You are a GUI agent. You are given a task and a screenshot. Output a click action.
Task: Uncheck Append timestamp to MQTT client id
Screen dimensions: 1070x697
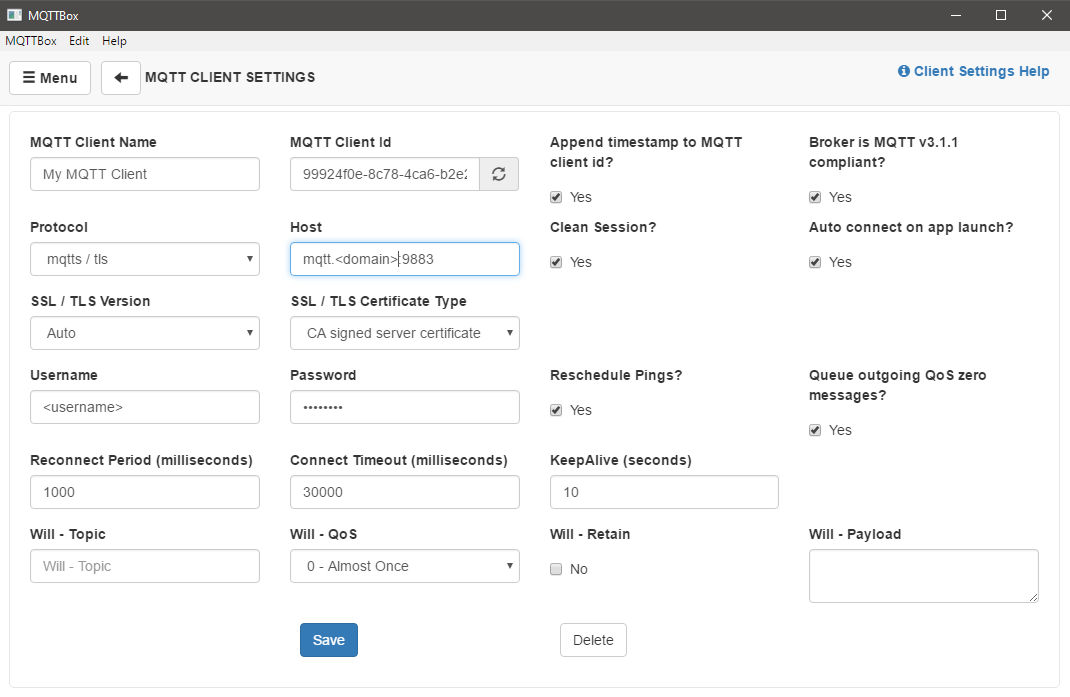tap(555, 197)
